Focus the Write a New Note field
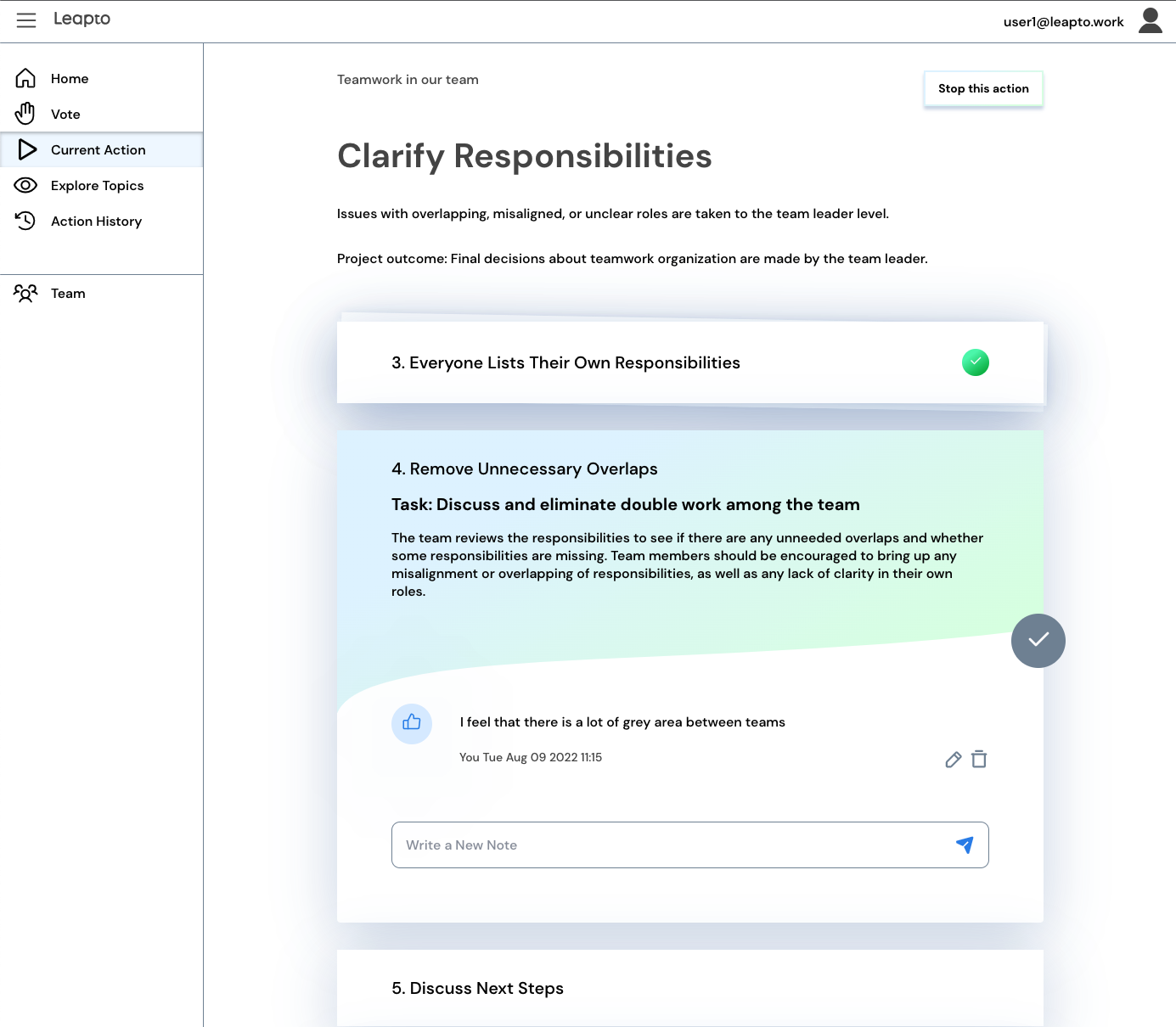 click(671, 845)
